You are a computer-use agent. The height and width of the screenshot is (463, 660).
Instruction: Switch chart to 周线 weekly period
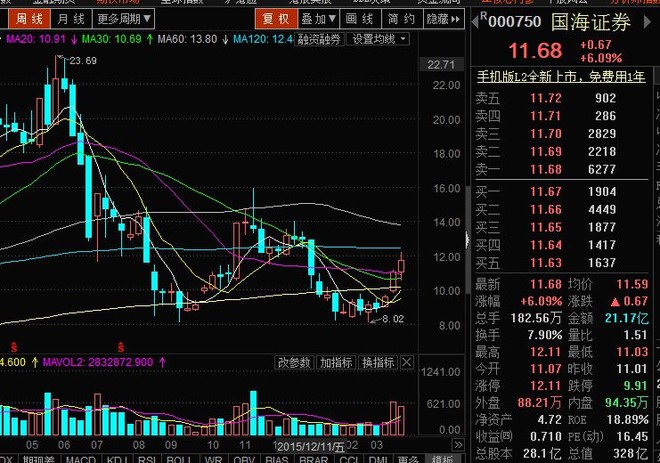(29, 19)
